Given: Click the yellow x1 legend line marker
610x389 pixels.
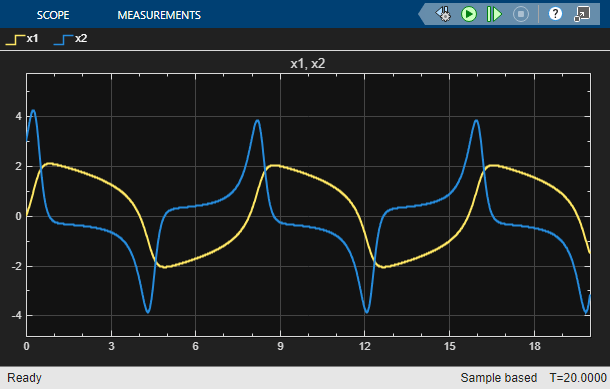Looking at the screenshot, I should click(x=15, y=40).
